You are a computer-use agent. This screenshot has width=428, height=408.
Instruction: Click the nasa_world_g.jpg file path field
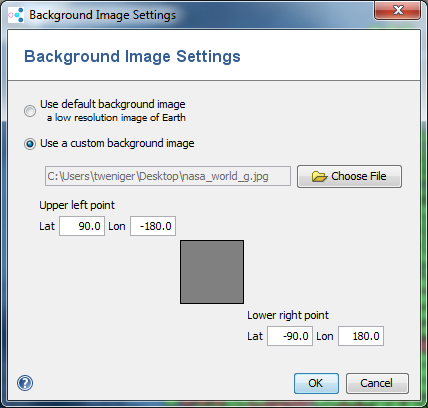click(168, 176)
